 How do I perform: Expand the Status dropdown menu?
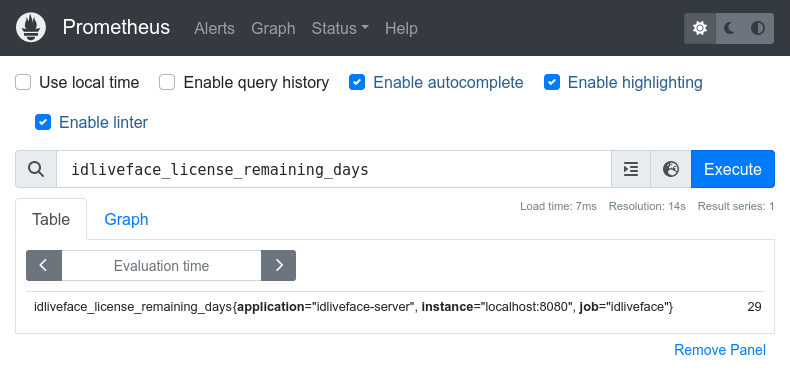pos(340,28)
